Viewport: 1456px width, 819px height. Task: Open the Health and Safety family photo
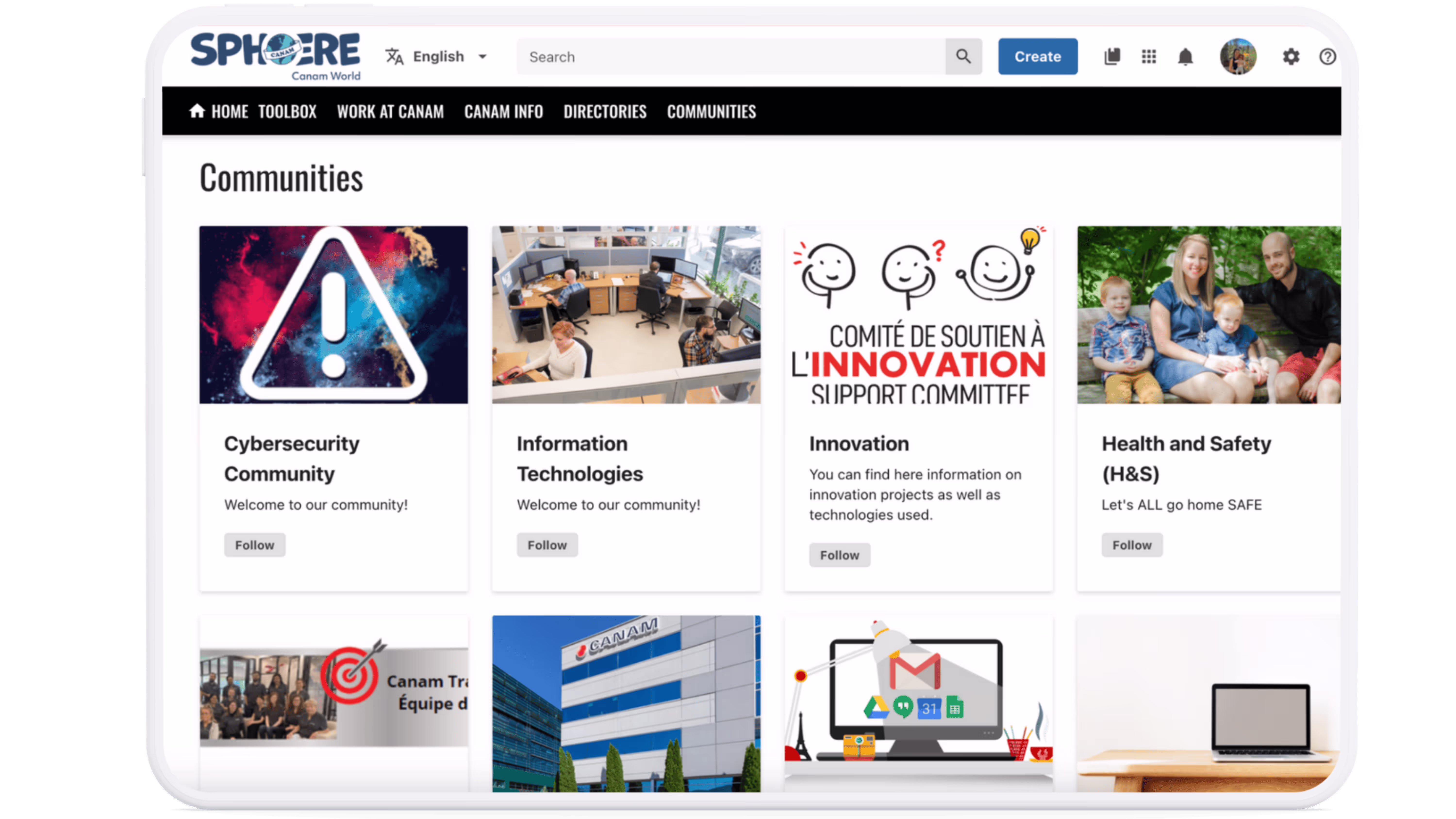[x=1209, y=315]
